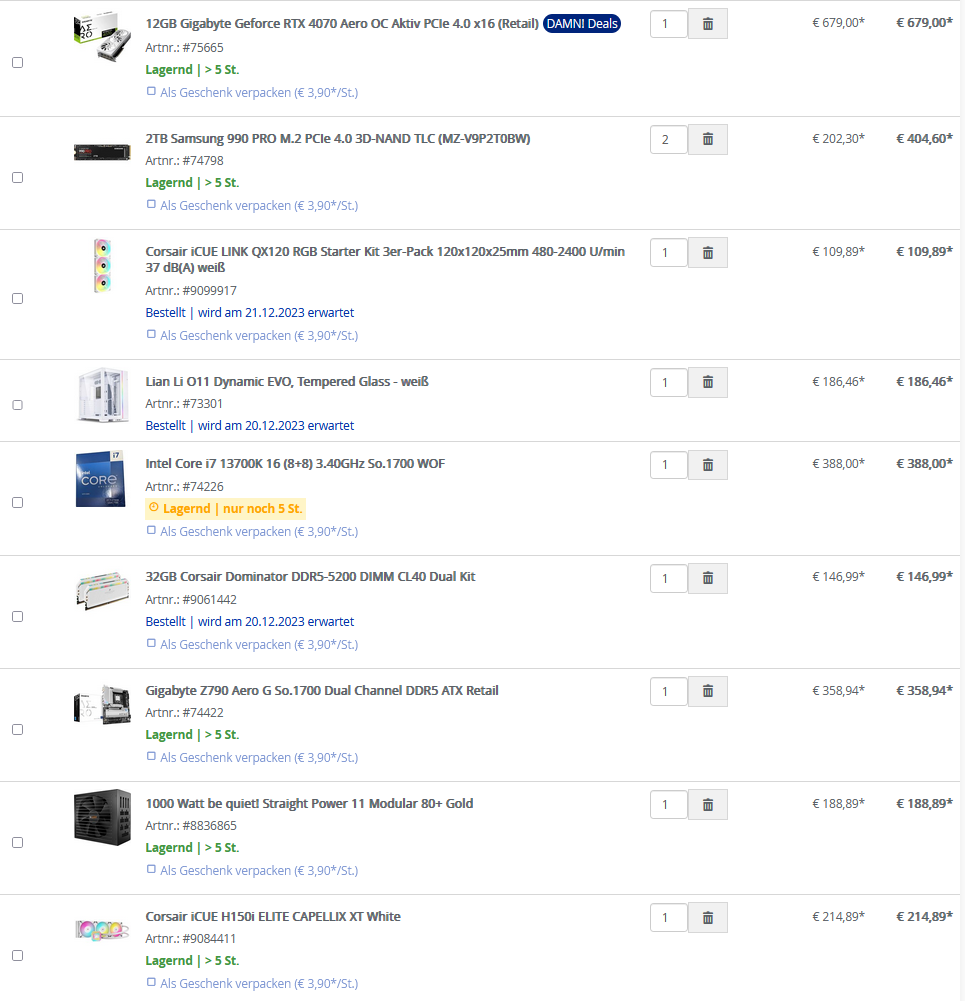Screen dimensions: 965x1001
Task: Enable gift wrap for Gigabyte Z790 Aero G
Action: [151, 756]
